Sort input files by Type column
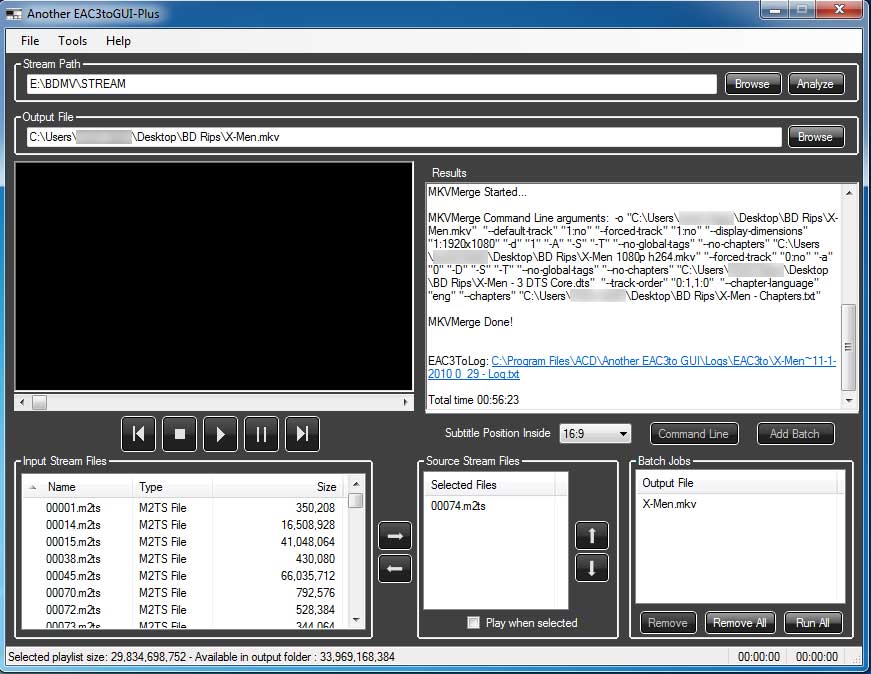This screenshot has height=674, width=871. click(x=173, y=487)
